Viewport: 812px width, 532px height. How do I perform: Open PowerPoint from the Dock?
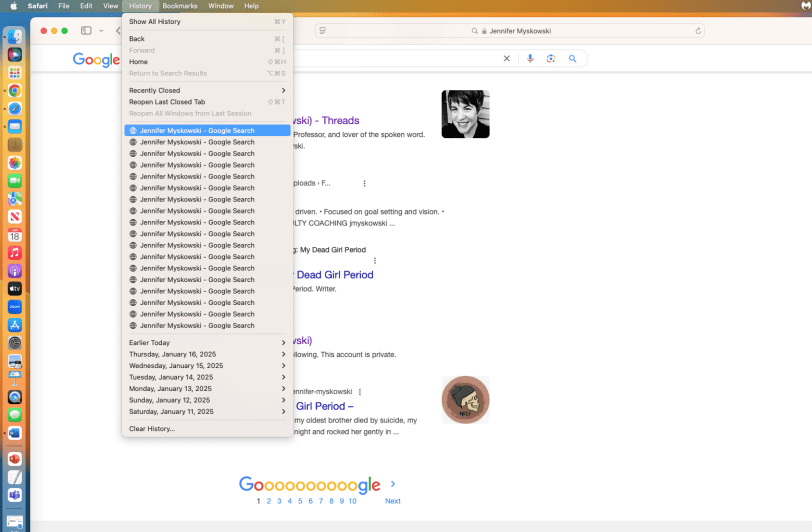pos(14,459)
